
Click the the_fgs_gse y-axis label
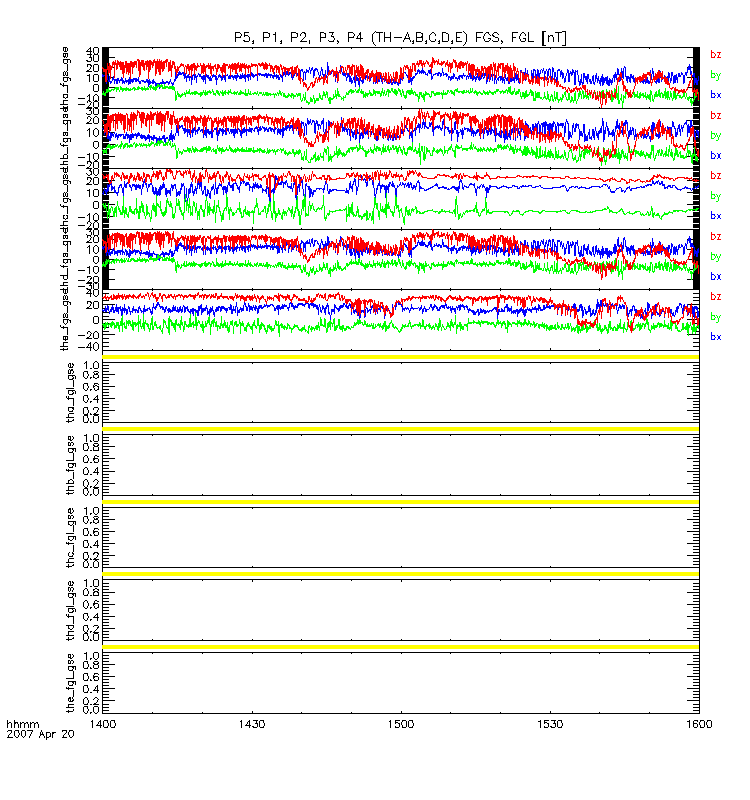65,321
